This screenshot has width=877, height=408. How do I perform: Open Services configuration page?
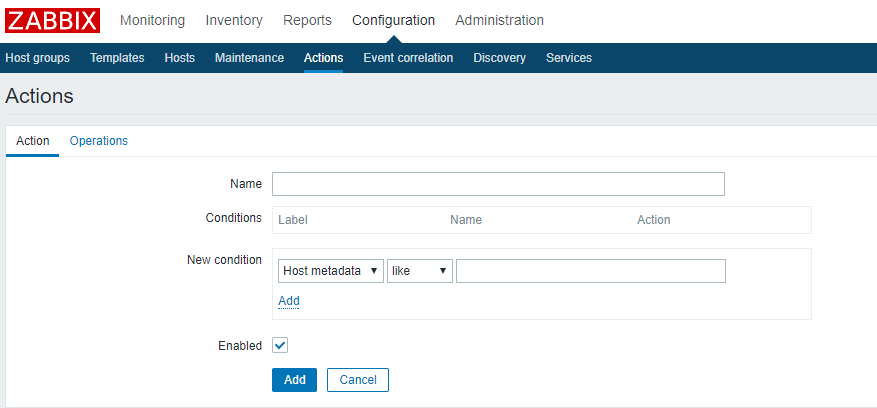point(569,58)
